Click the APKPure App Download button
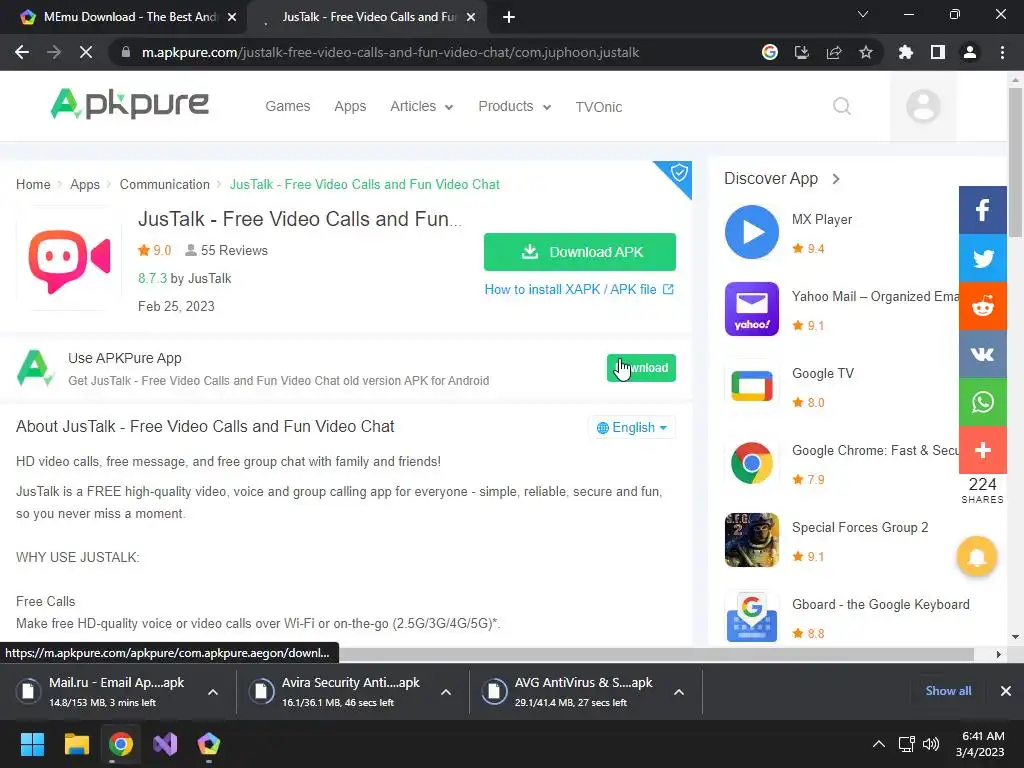 click(641, 368)
